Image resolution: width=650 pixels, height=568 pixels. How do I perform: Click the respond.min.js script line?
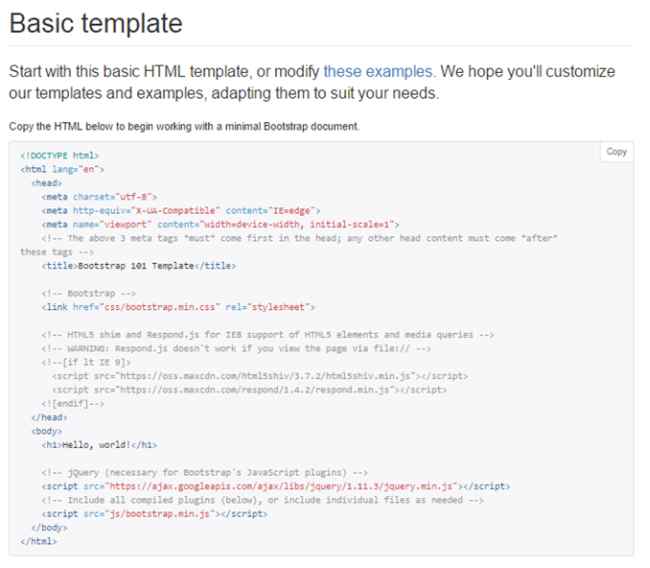coord(249,390)
